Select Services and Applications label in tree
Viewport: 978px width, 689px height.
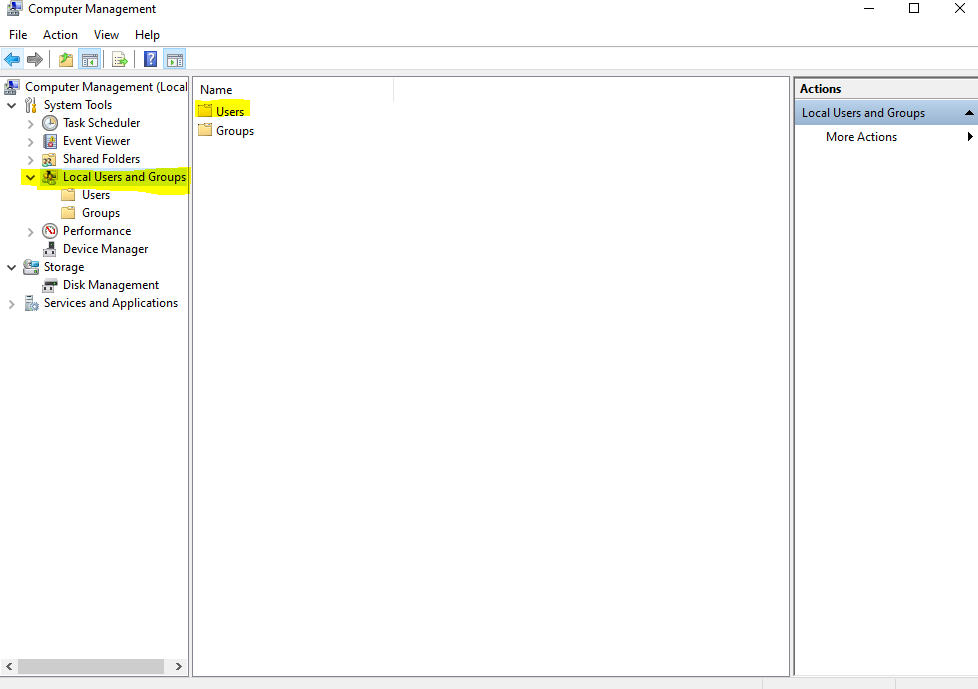coord(110,303)
